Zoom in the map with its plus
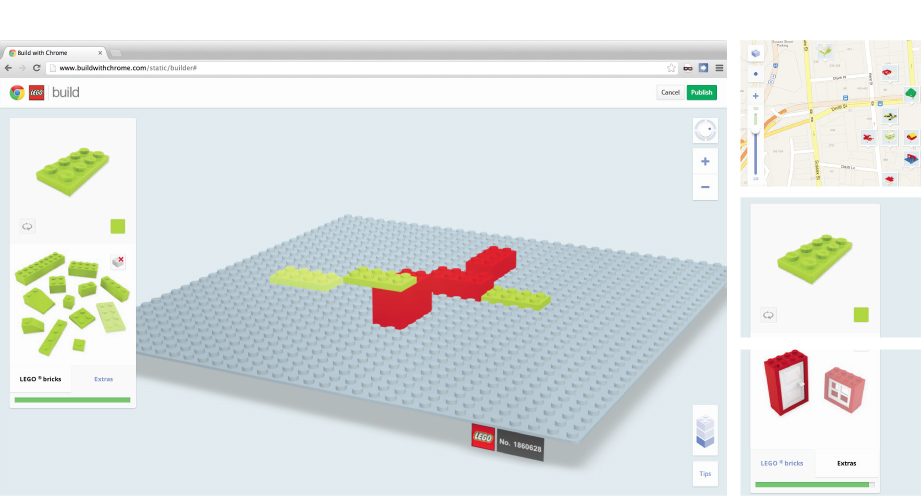The image size is (921, 496). (x=755, y=96)
